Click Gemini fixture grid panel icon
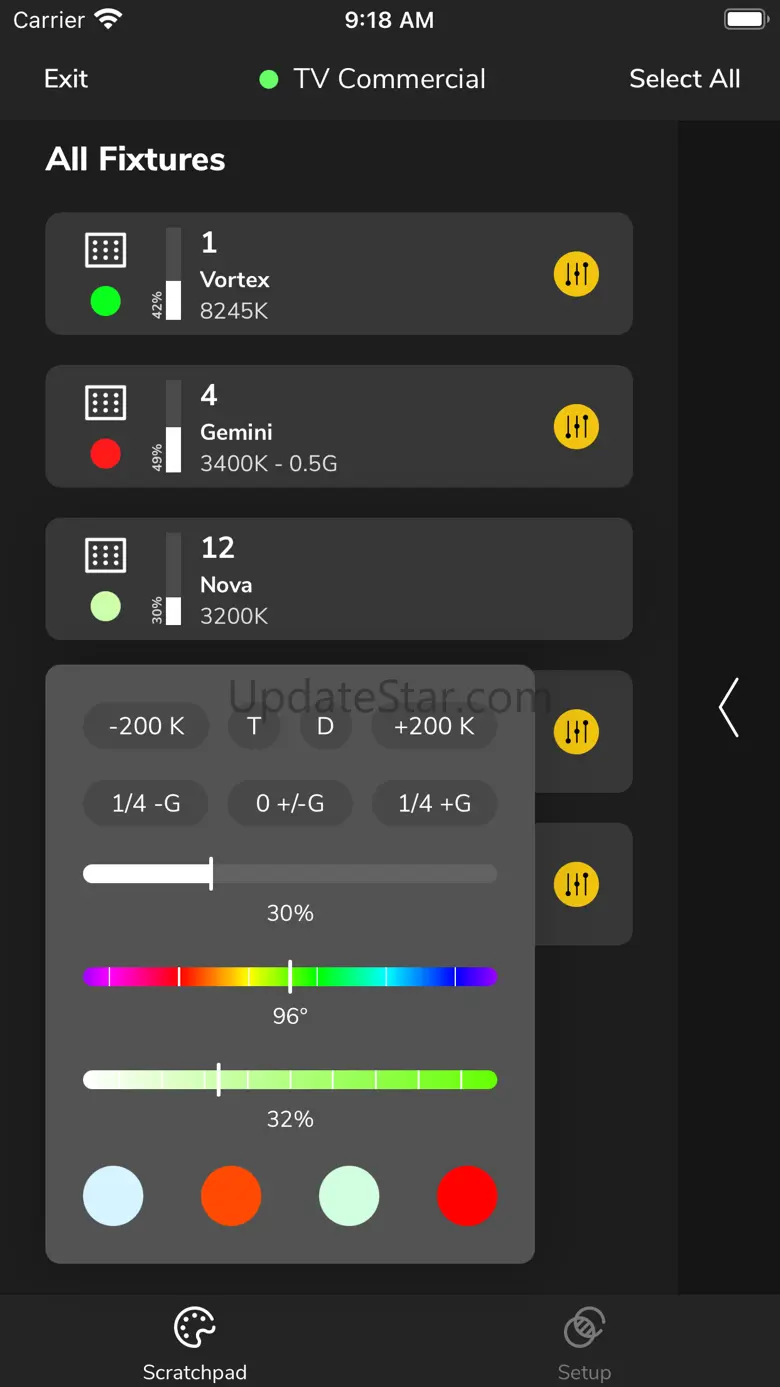 pyautogui.click(x=105, y=403)
